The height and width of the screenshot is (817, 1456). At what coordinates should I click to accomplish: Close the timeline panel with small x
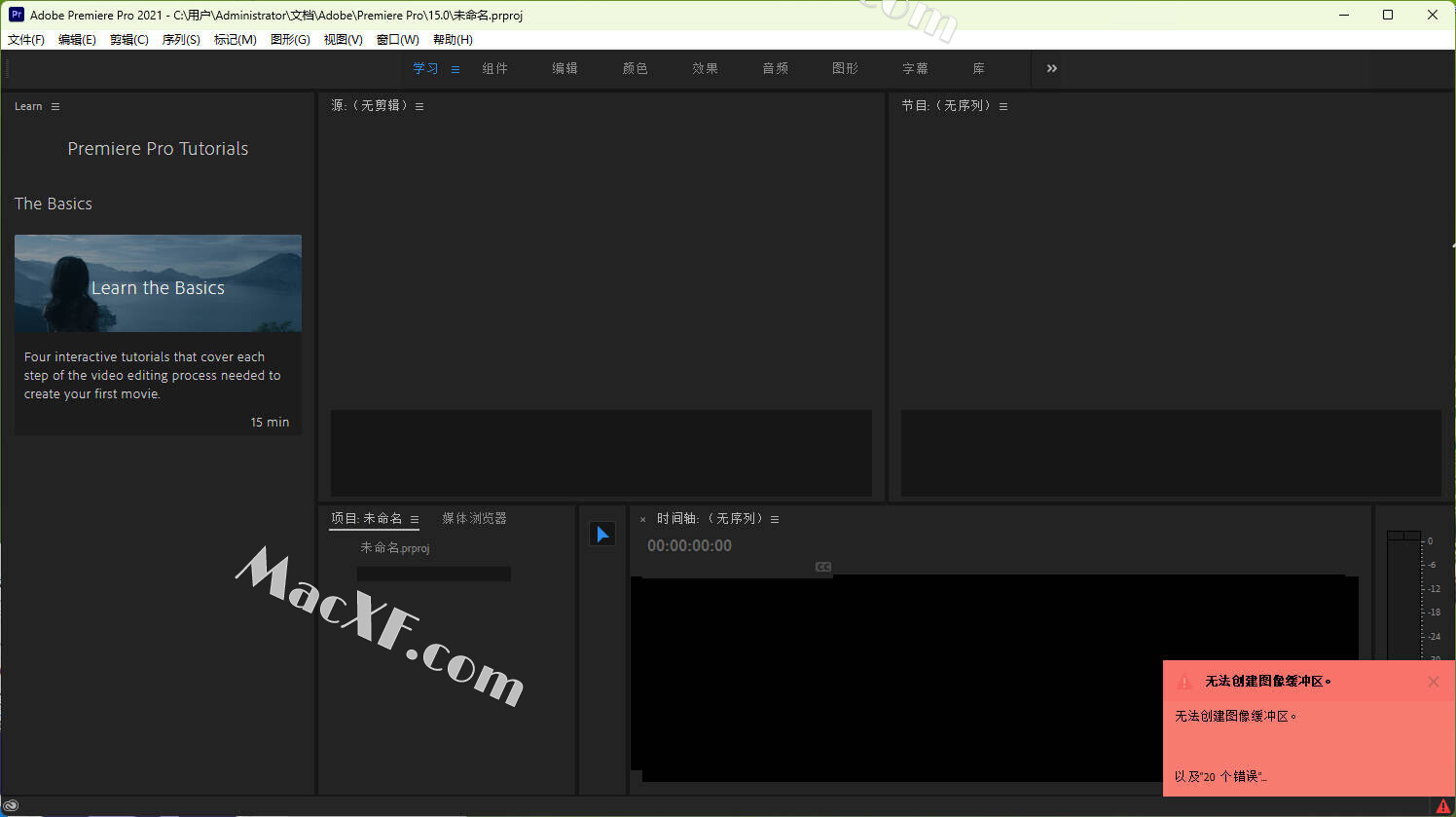[x=642, y=520]
